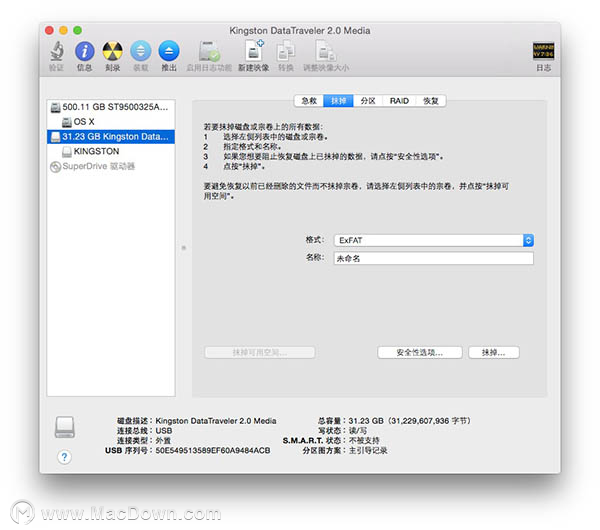Click the Erase (抹掉...) button

point(494,352)
